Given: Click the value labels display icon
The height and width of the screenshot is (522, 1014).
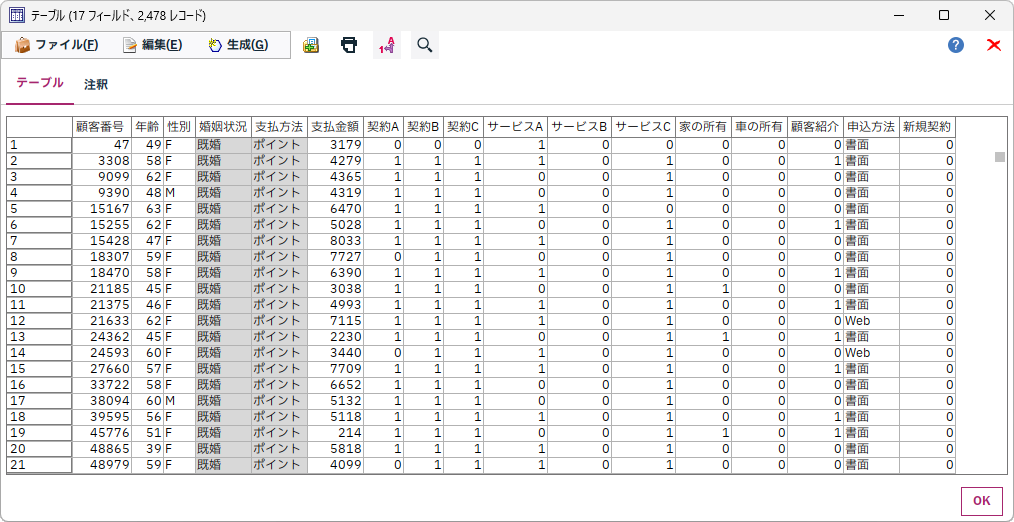Looking at the screenshot, I should coord(387,45).
